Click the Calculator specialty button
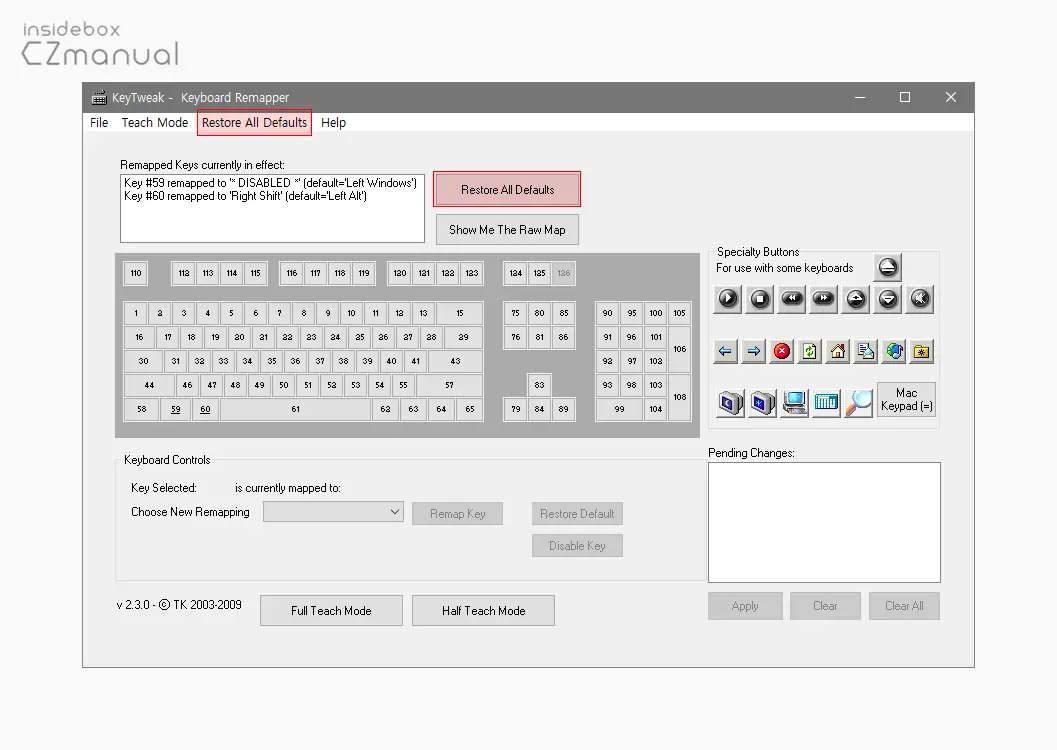This screenshot has width=1057, height=750. (826, 402)
